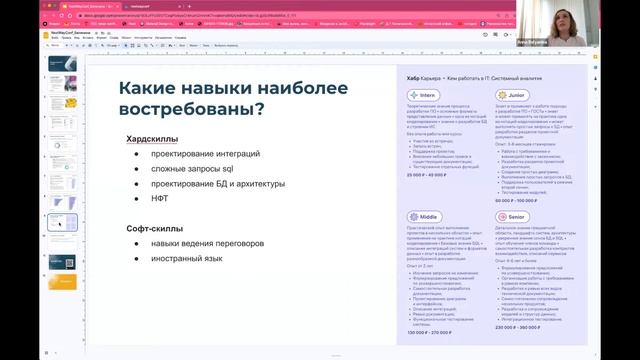Image resolution: width=640 pixels, height=360 pixels.
Task: Open the zoom level dropdown
Action: 113,45
